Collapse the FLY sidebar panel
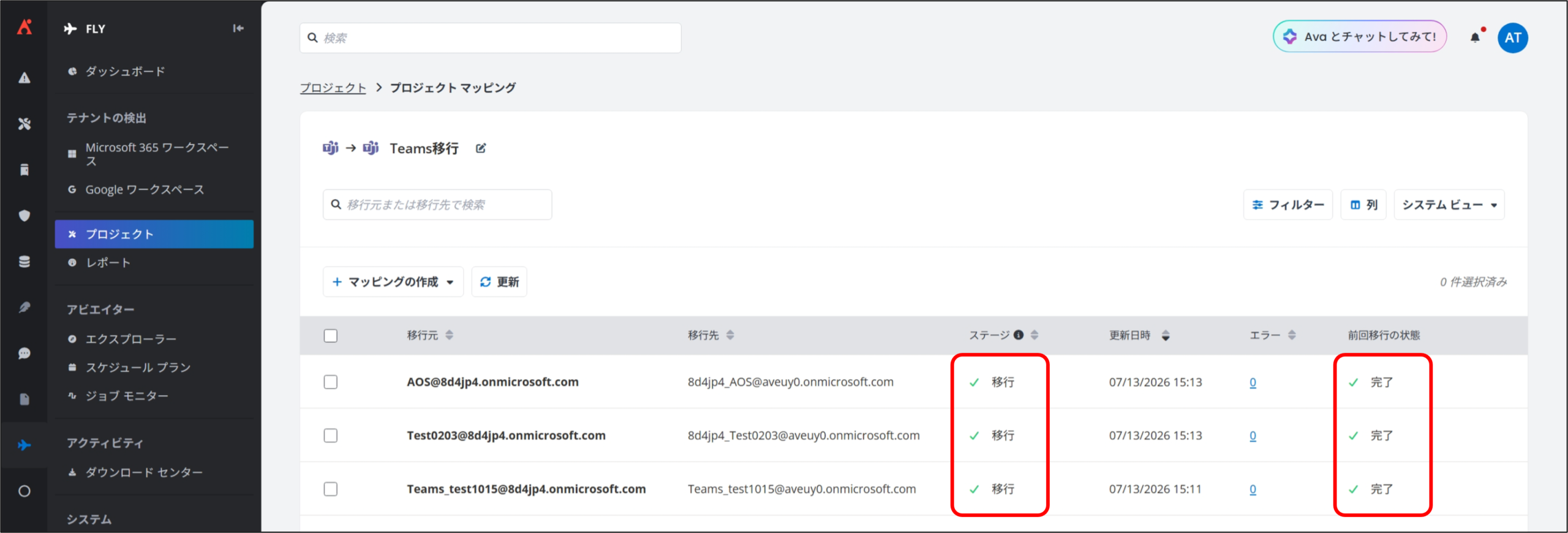Viewport: 1568px width, 533px height. (238, 28)
